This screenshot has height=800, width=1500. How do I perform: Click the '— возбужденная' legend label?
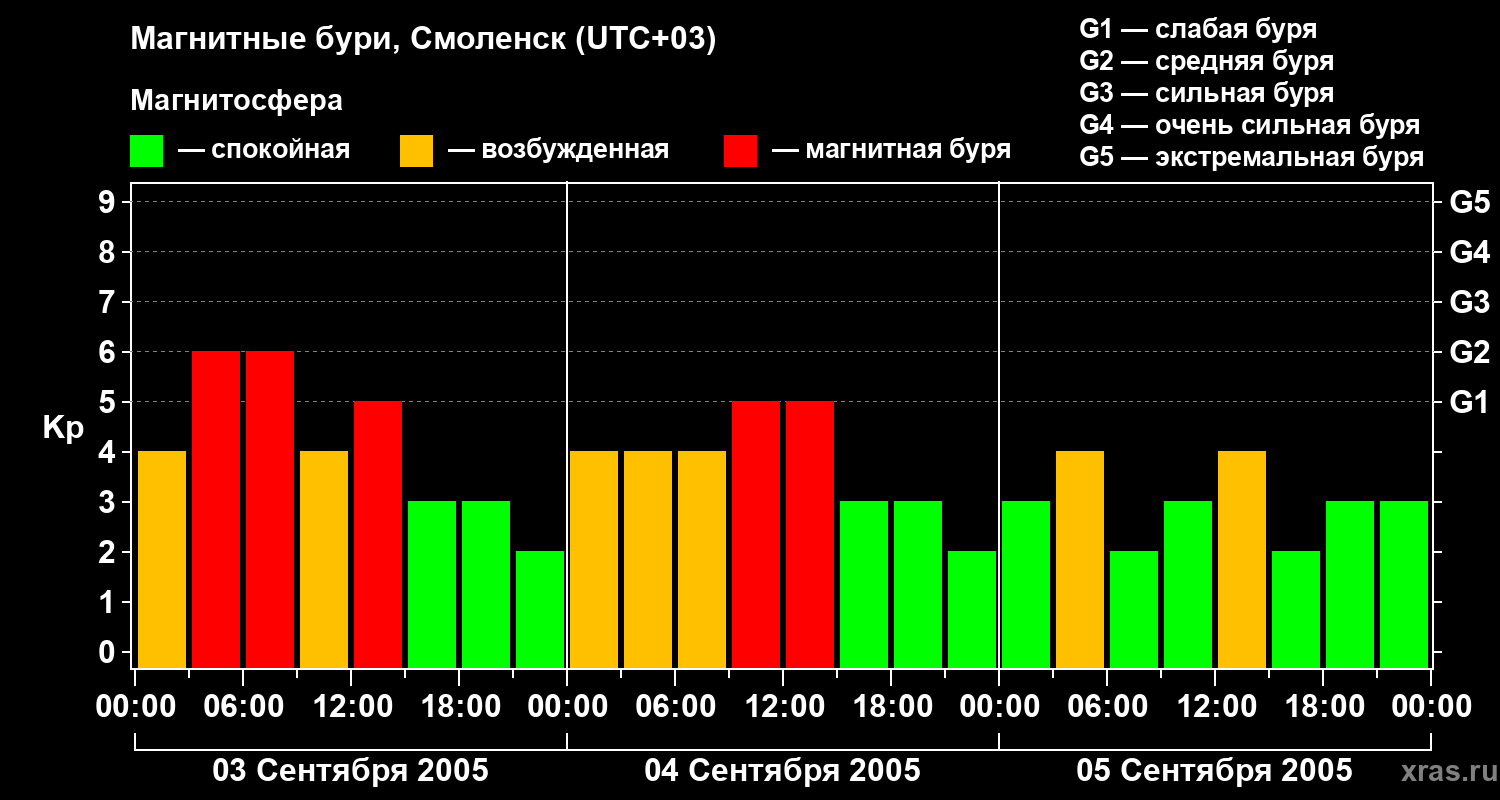point(558,151)
